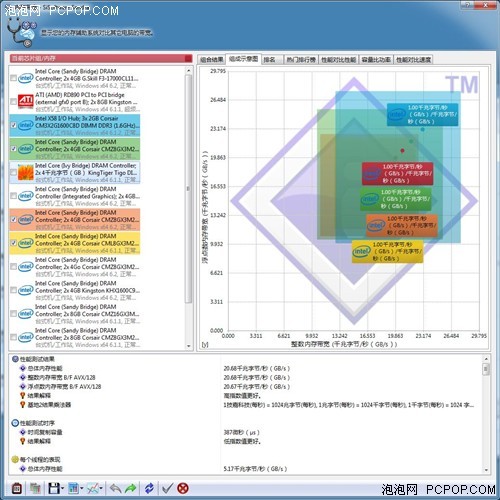Click the orange 1.00千兆字节/秒 chart label

tap(402, 226)
